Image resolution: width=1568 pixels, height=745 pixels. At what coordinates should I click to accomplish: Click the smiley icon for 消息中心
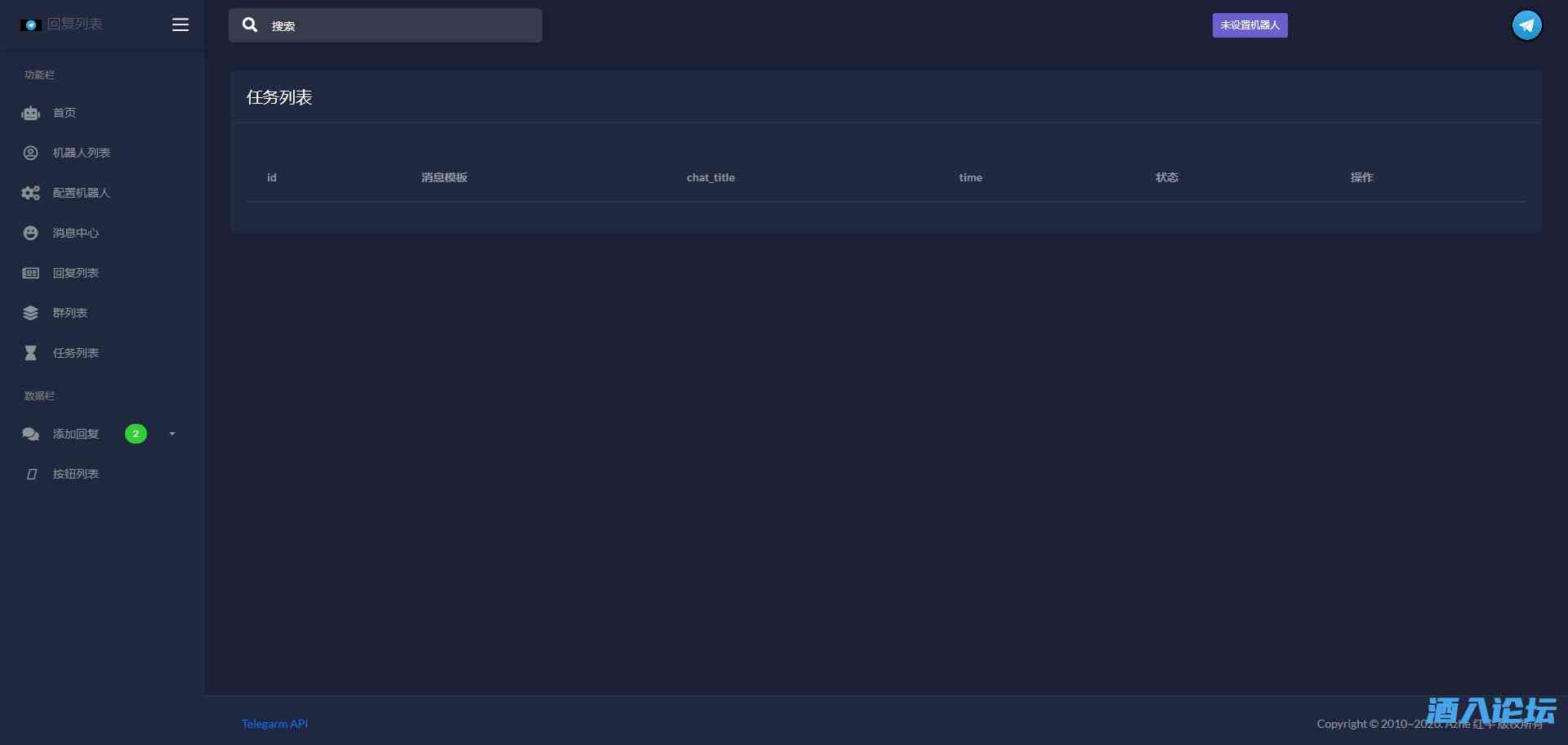pyautogui.click(x=30, y=233)
